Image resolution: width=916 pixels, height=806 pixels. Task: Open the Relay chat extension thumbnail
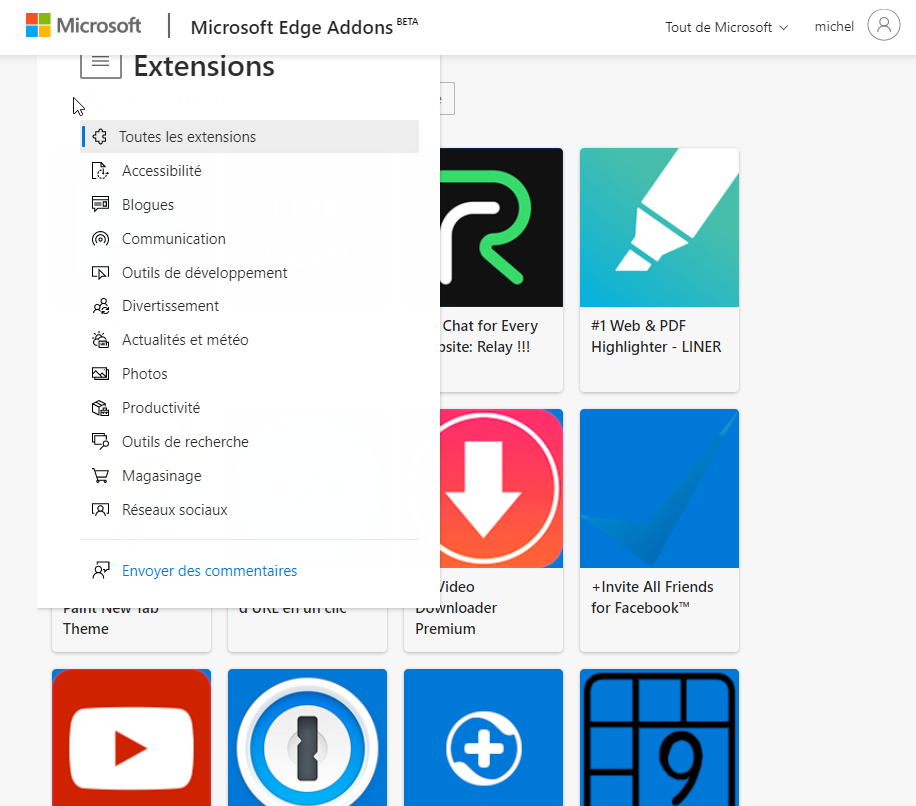[x=501, y=227]
